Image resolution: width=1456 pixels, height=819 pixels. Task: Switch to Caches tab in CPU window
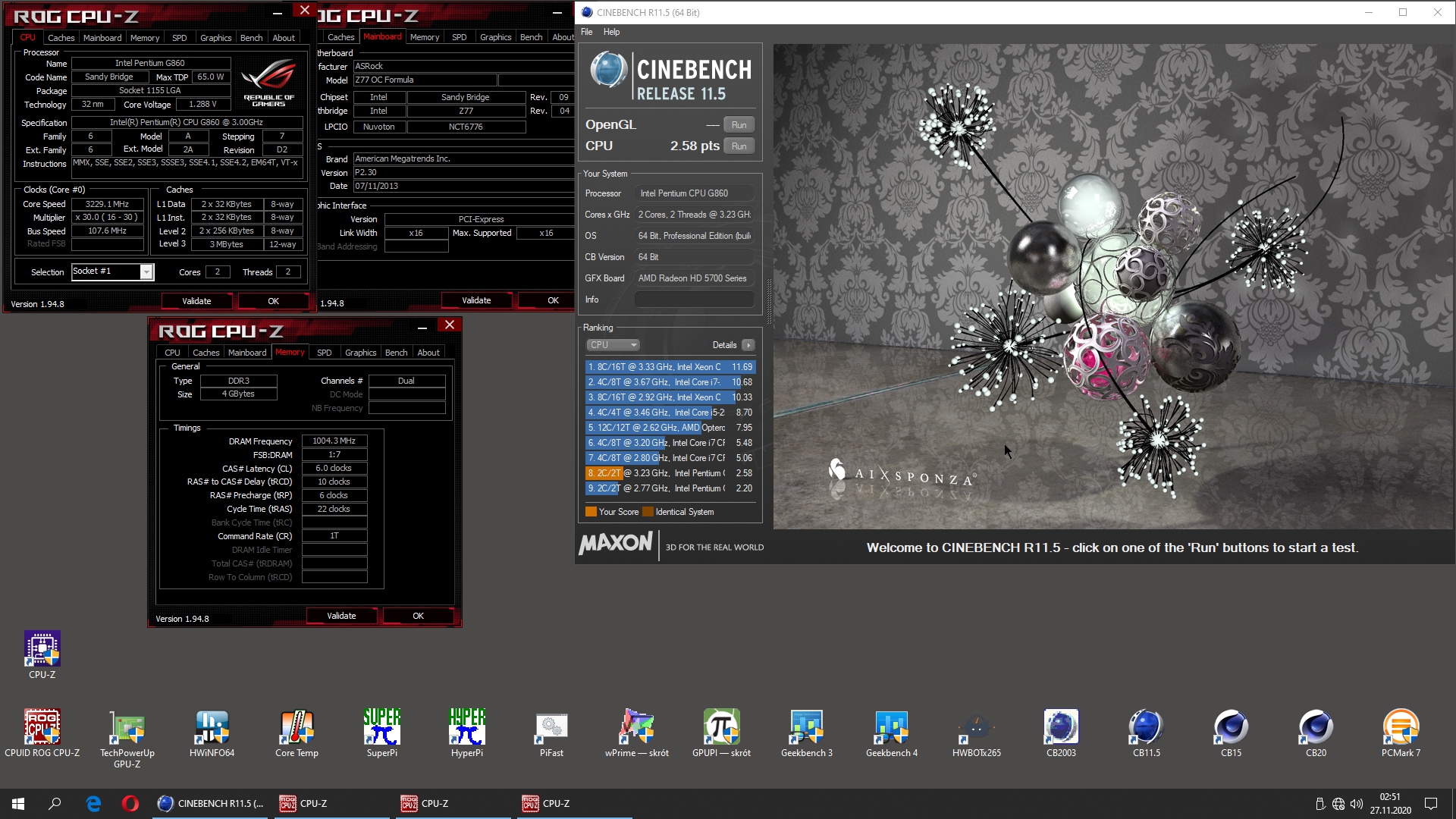[x=61, y=38]
